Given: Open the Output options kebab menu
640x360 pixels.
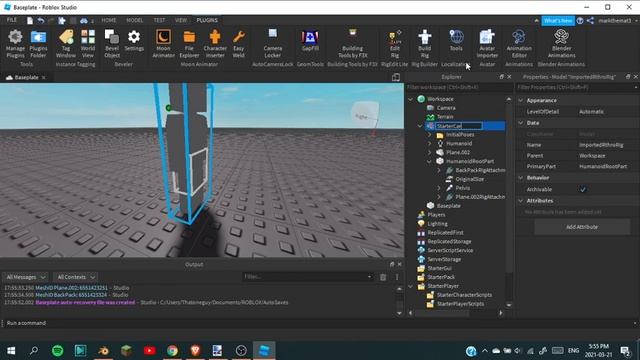Looking at the screenshot, I should click(397, 277).
